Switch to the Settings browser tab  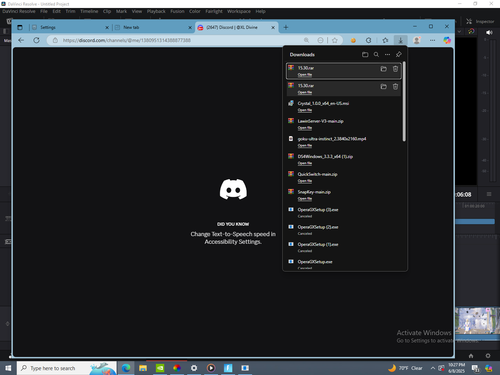click(70, 27)
